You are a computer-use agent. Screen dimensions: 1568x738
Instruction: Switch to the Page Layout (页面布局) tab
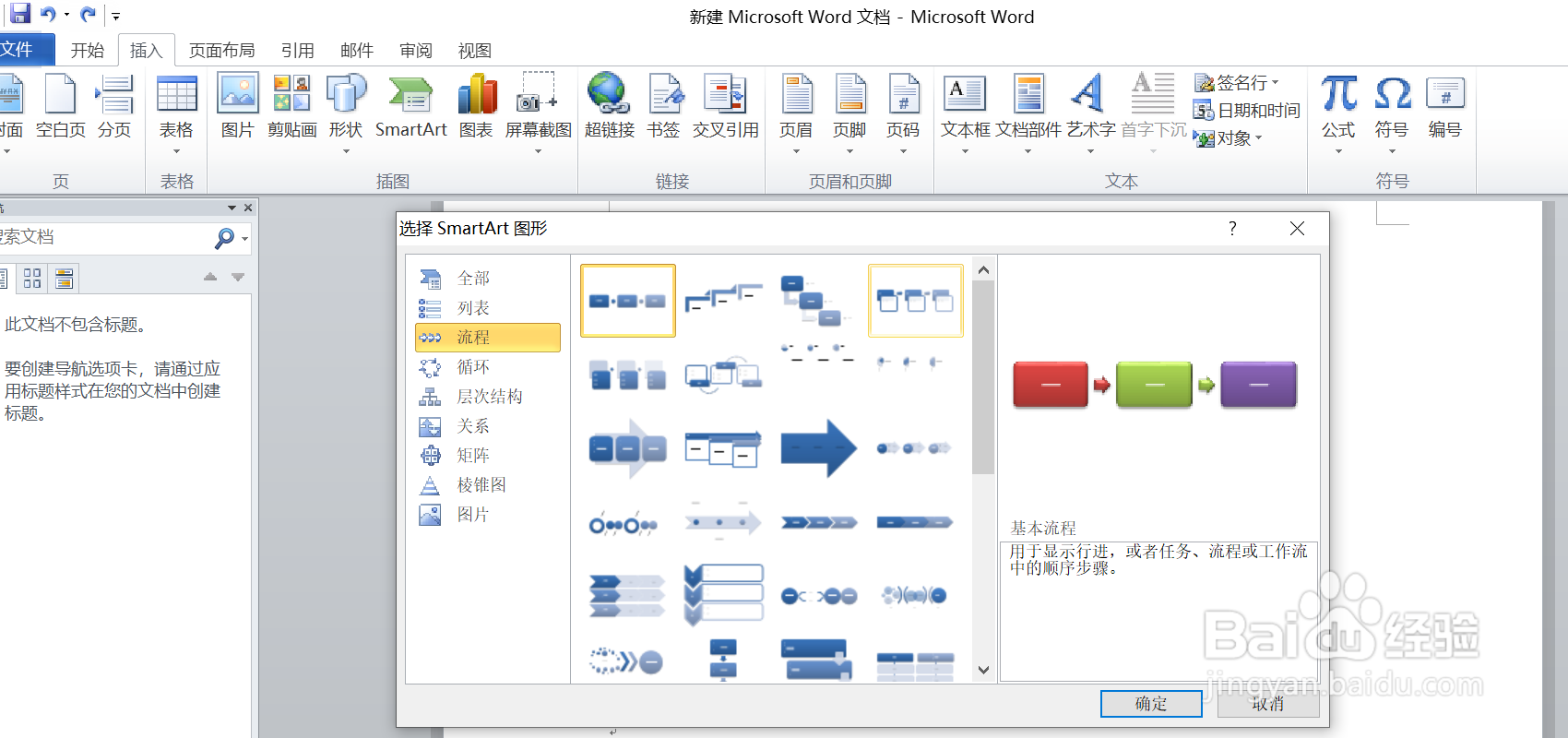[x=221, y=51]
